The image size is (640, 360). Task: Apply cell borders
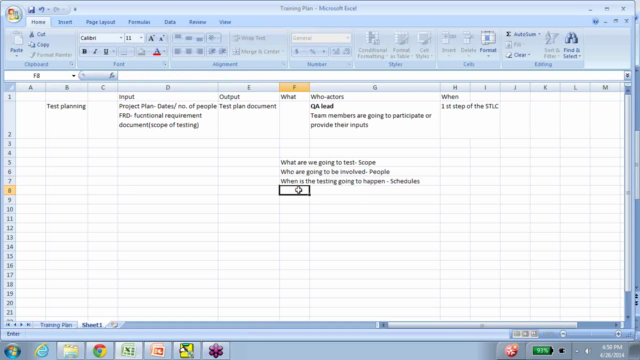(x=124, y=52)
